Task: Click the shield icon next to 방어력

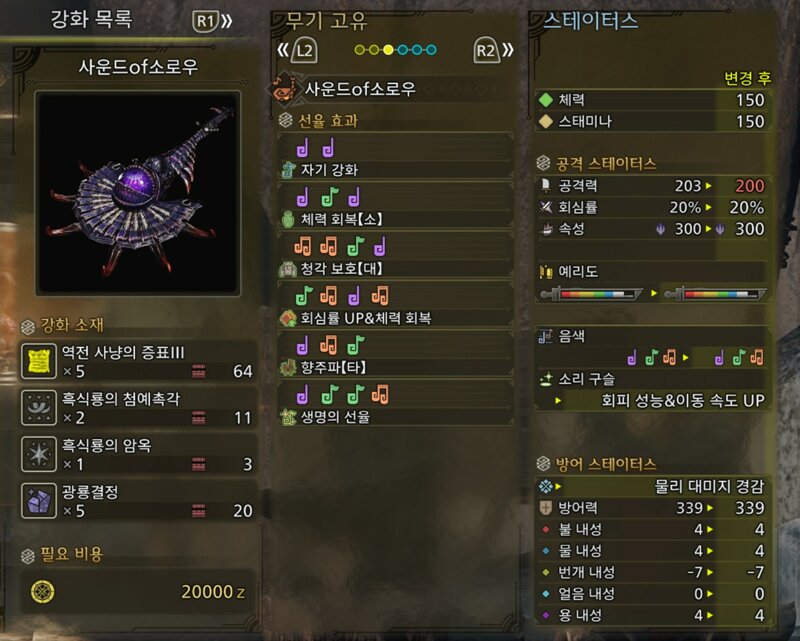Action: pyautogui.click(x=545, y=508)
